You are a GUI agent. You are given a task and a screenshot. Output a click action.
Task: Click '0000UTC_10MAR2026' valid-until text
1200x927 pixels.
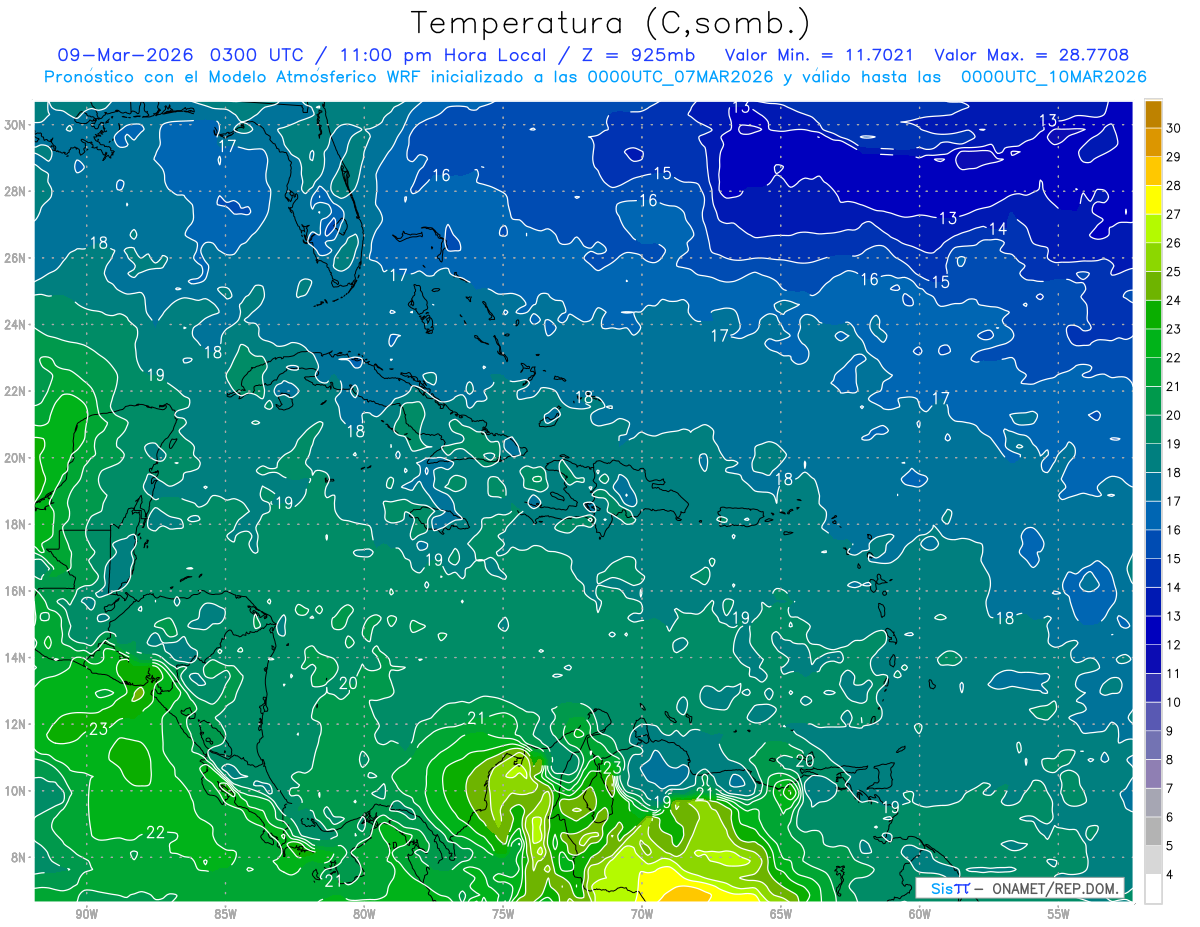[1053, 76]
